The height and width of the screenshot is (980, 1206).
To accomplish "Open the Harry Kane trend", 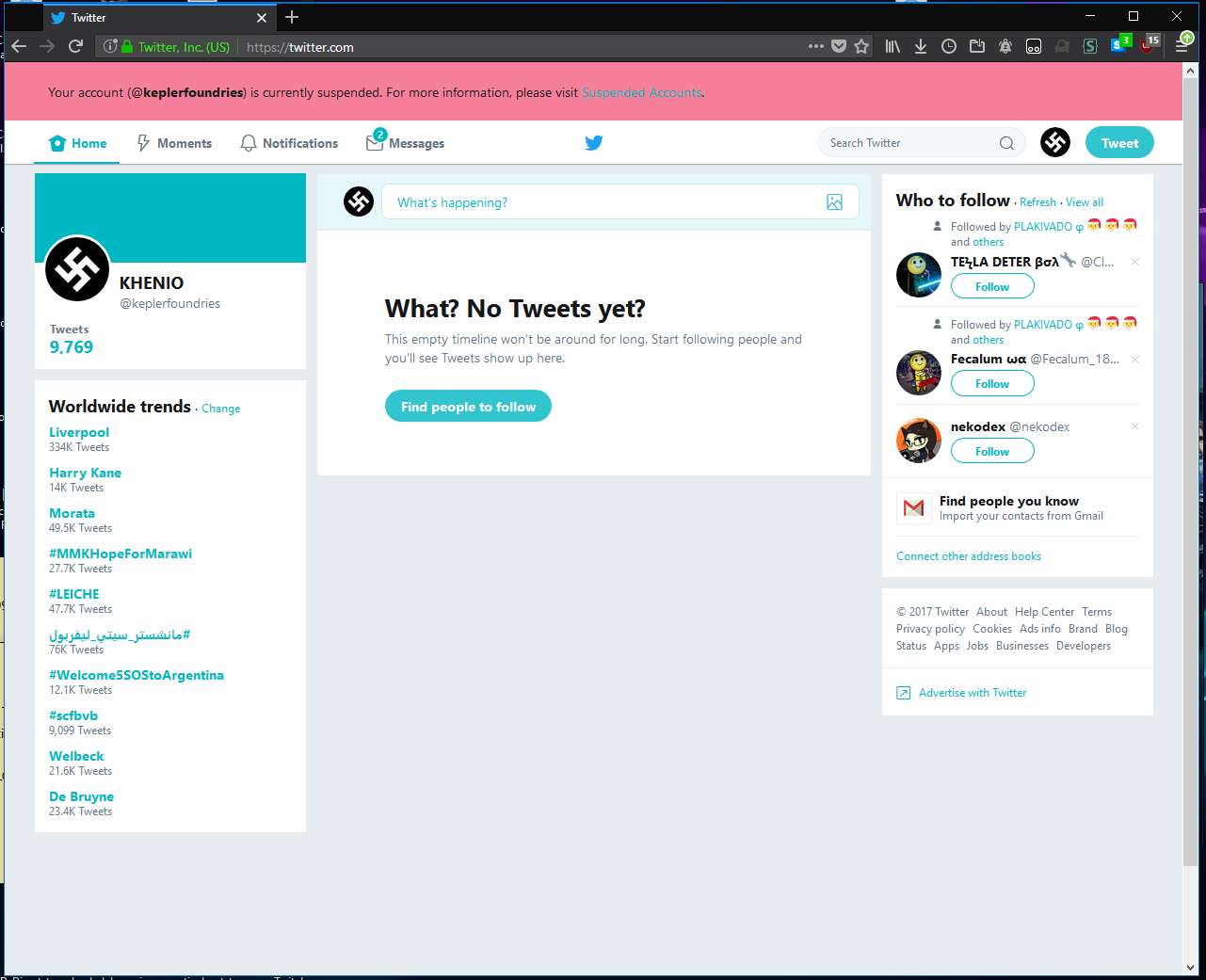I will (85, 473).
